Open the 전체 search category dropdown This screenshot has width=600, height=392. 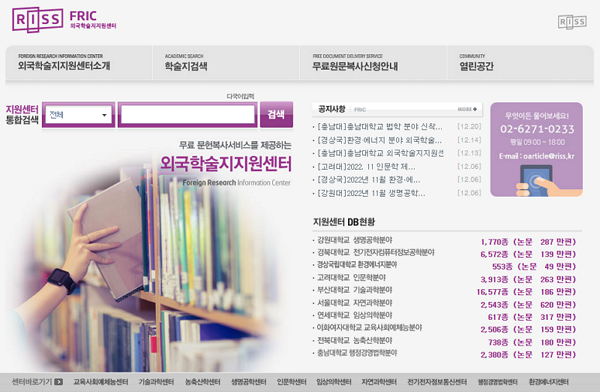click(78, 115)
